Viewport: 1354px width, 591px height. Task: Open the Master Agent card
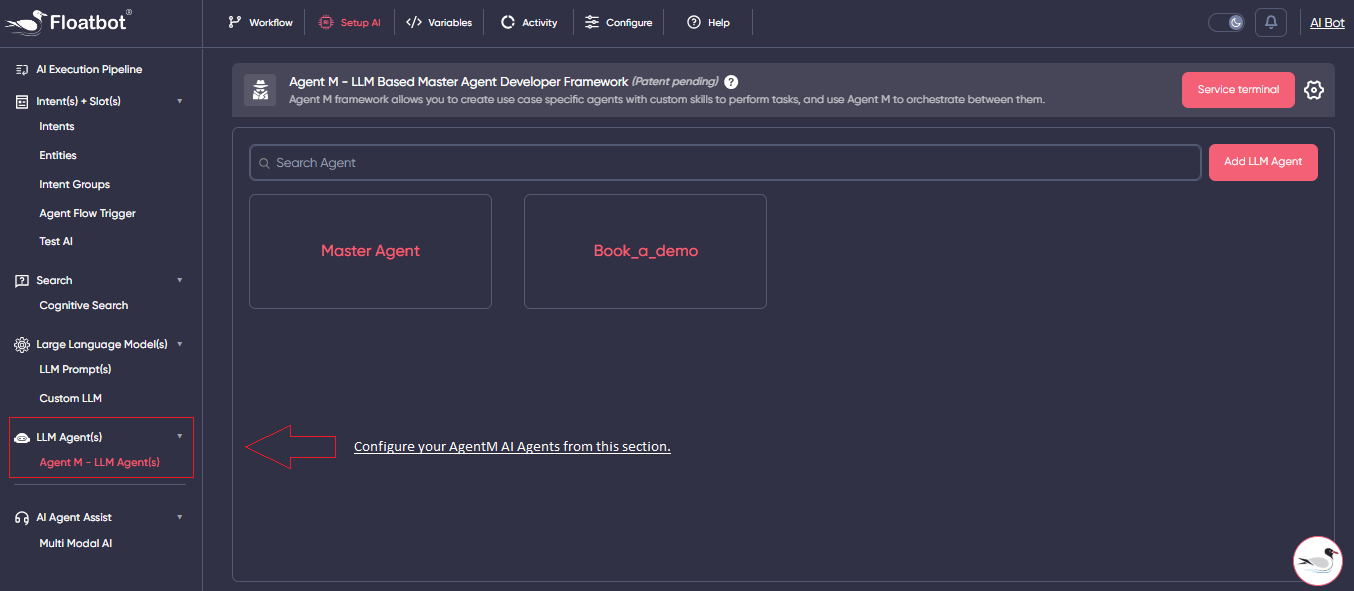[370, 251]
